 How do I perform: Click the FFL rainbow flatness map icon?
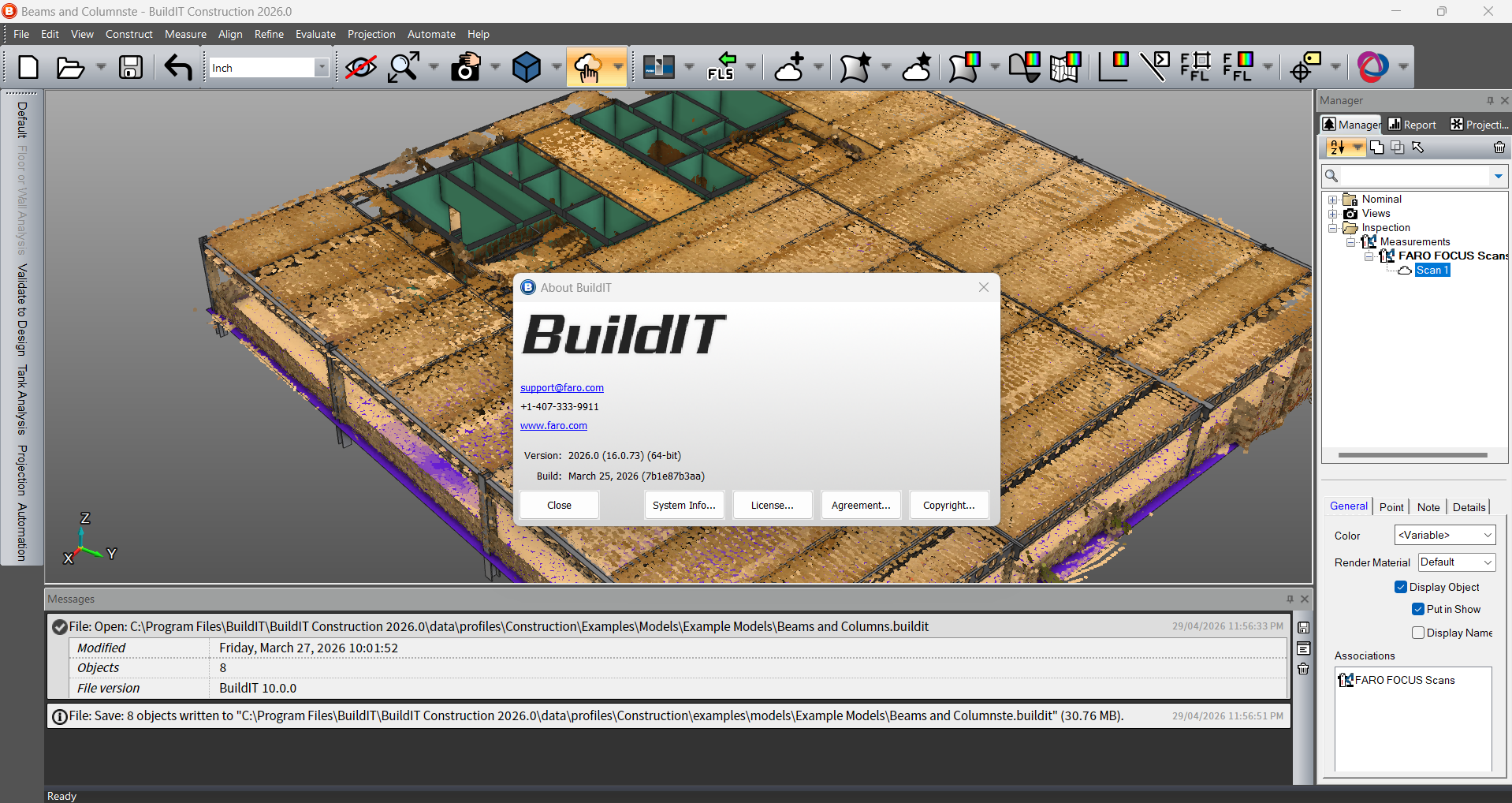coord(1238,68)
